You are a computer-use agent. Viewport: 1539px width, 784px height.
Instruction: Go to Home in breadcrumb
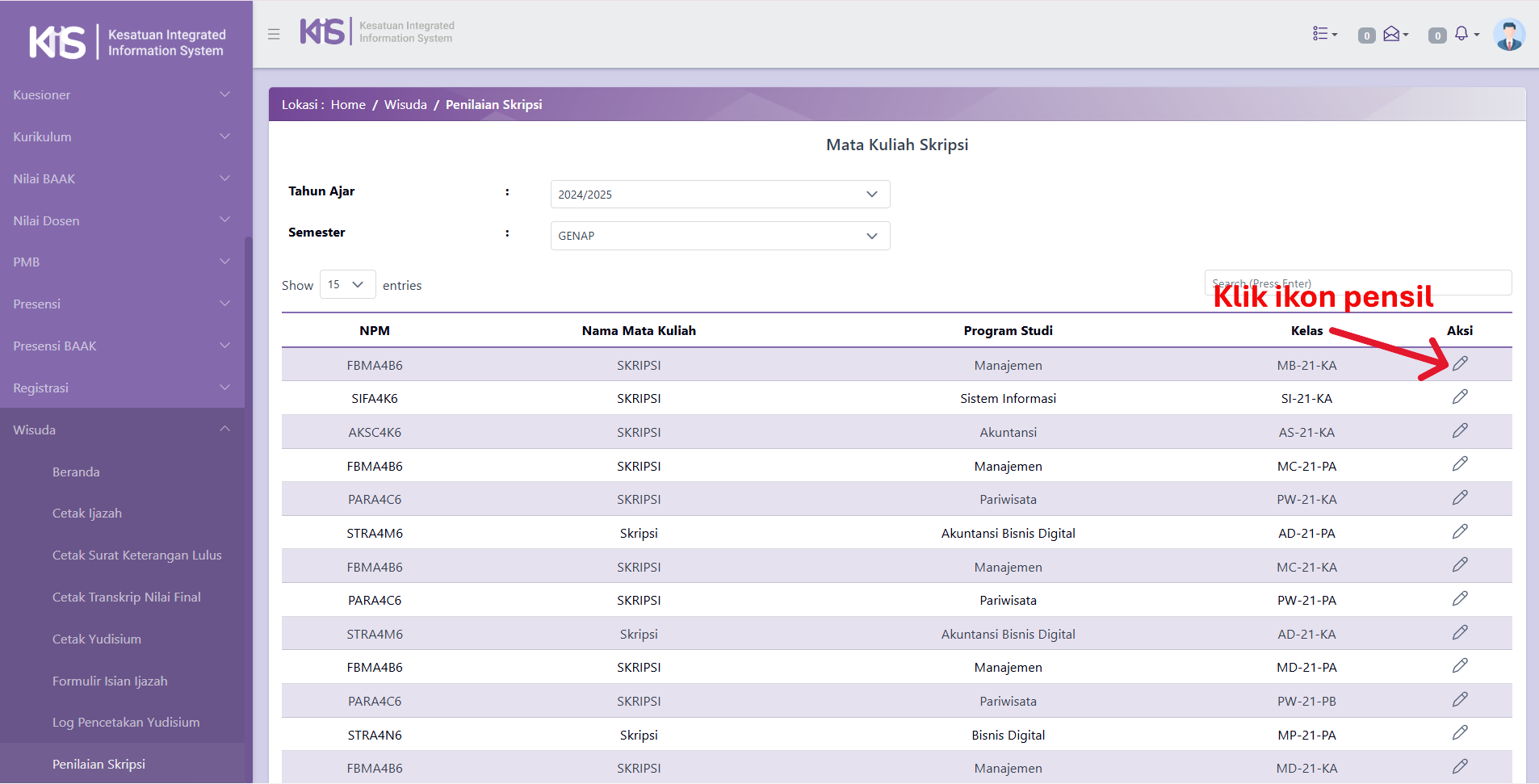[x=348, y=105]
